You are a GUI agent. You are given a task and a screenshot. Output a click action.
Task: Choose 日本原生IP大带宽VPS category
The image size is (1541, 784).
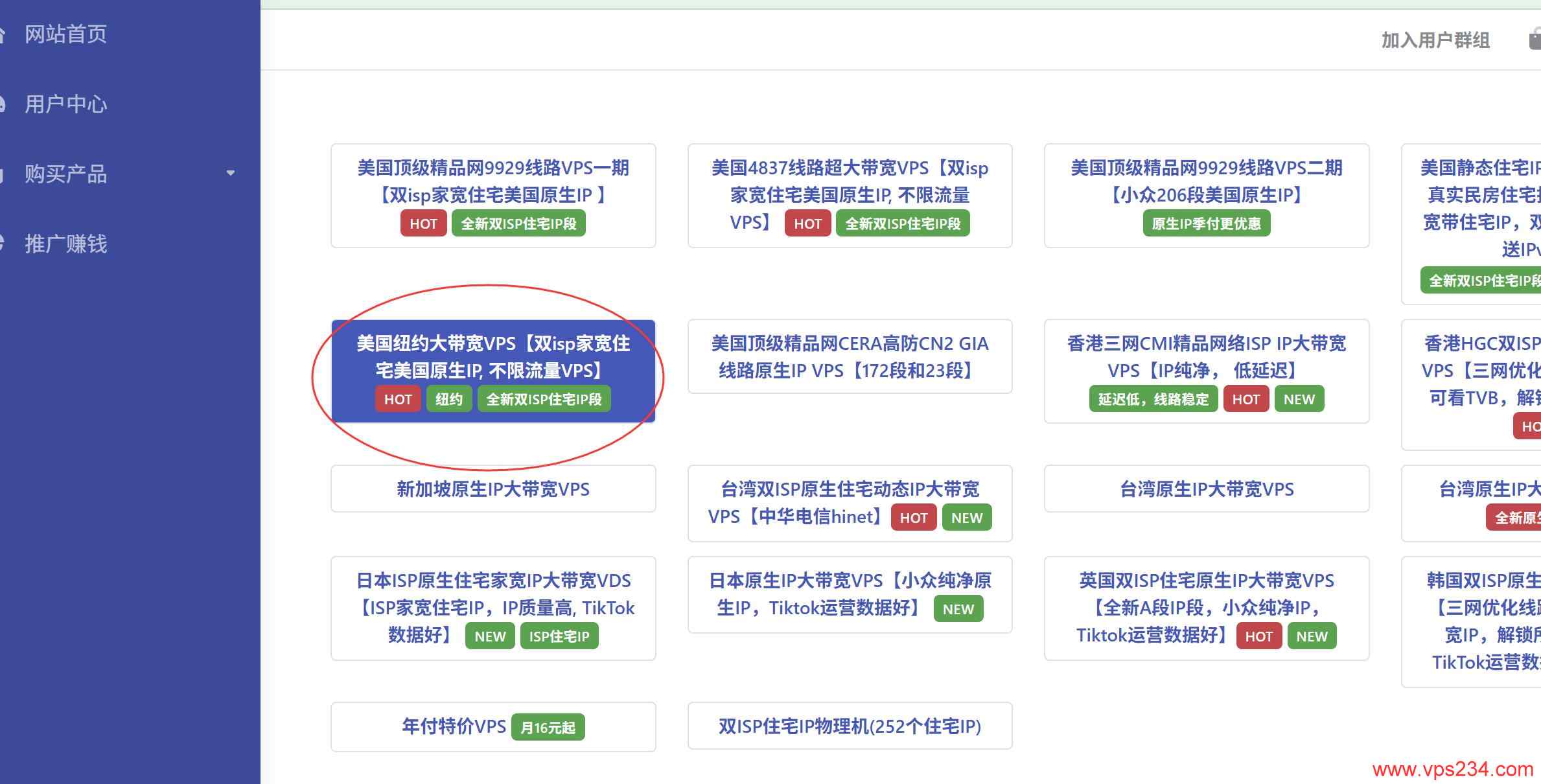tap(850, 595)
